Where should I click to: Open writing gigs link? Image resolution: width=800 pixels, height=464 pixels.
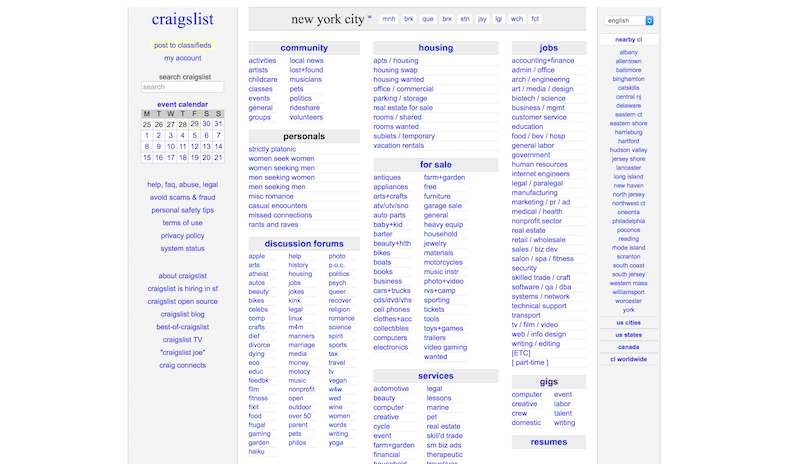click(564, 423)
